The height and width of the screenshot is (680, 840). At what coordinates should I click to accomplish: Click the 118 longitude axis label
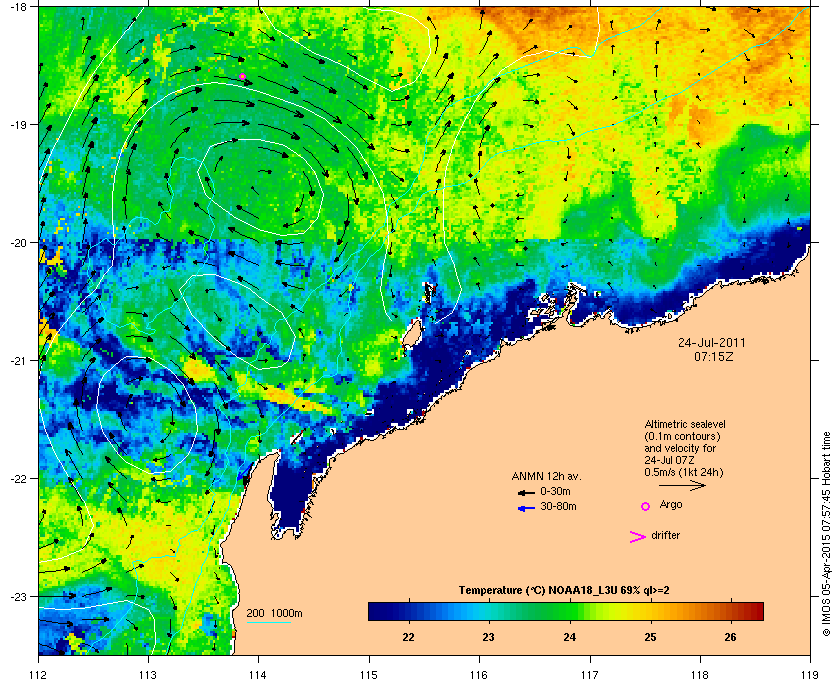(700, 675)
